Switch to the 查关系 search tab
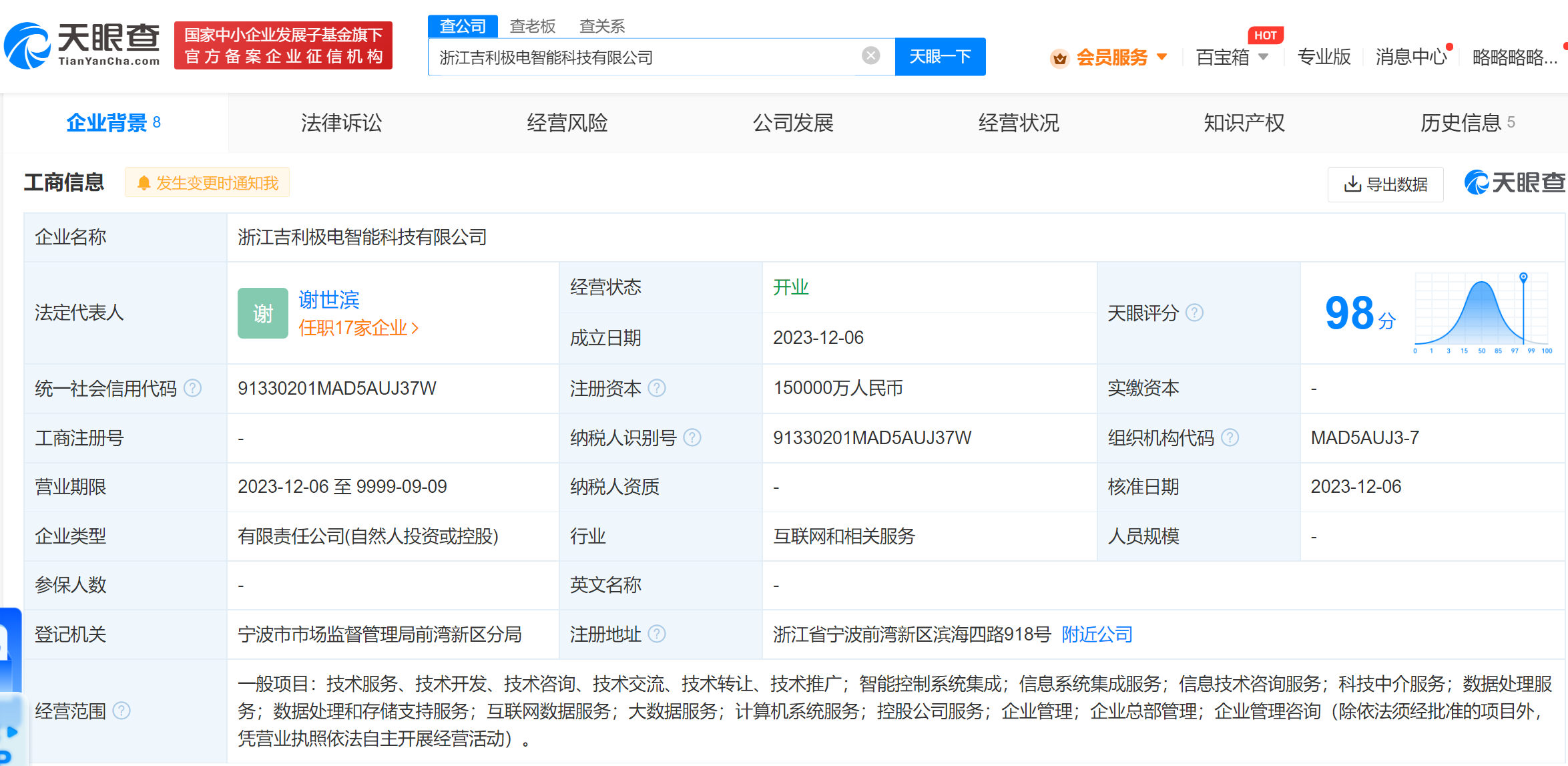 (x=602, y=26)
